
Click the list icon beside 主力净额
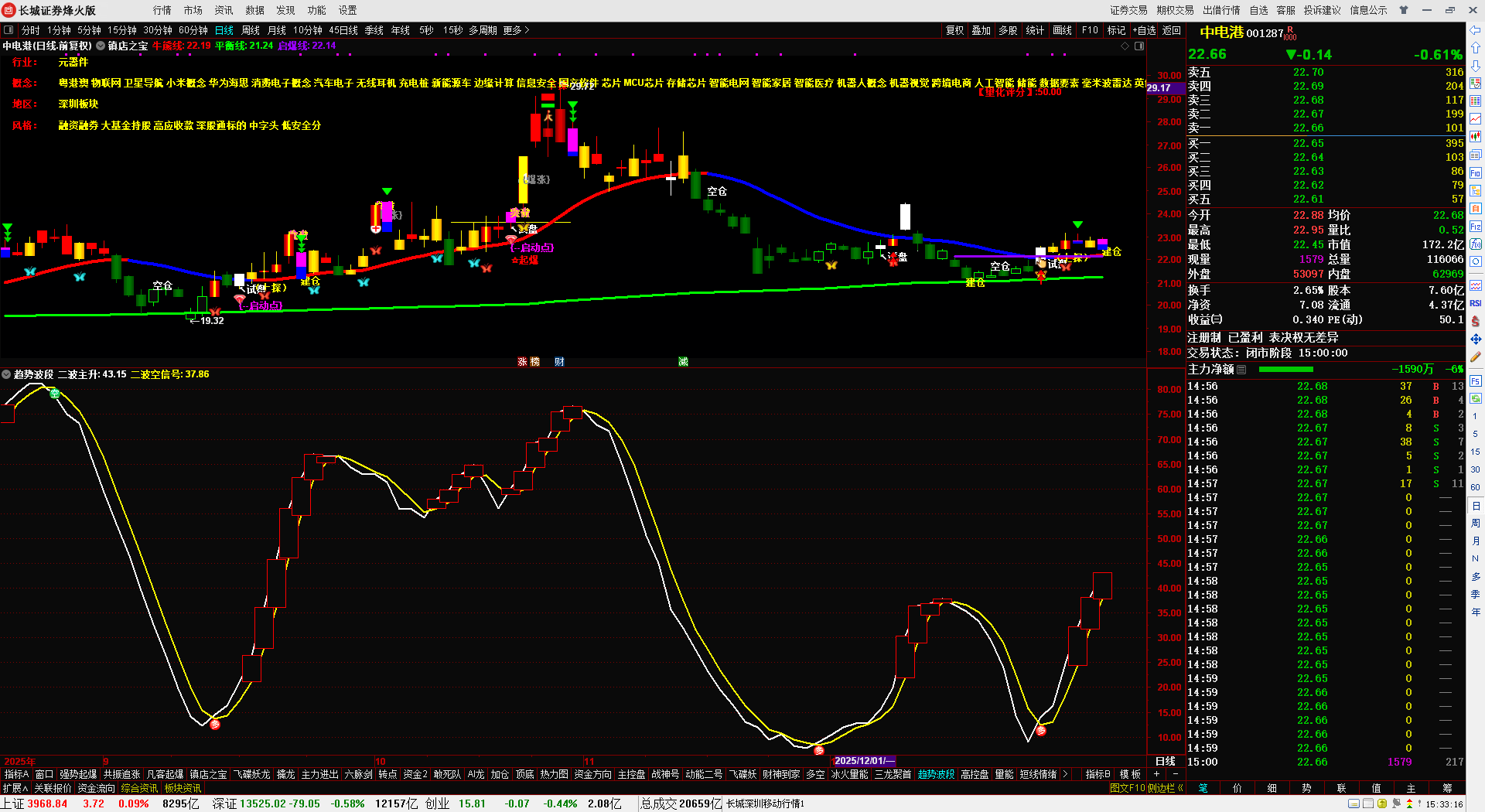coord(1241,370)
